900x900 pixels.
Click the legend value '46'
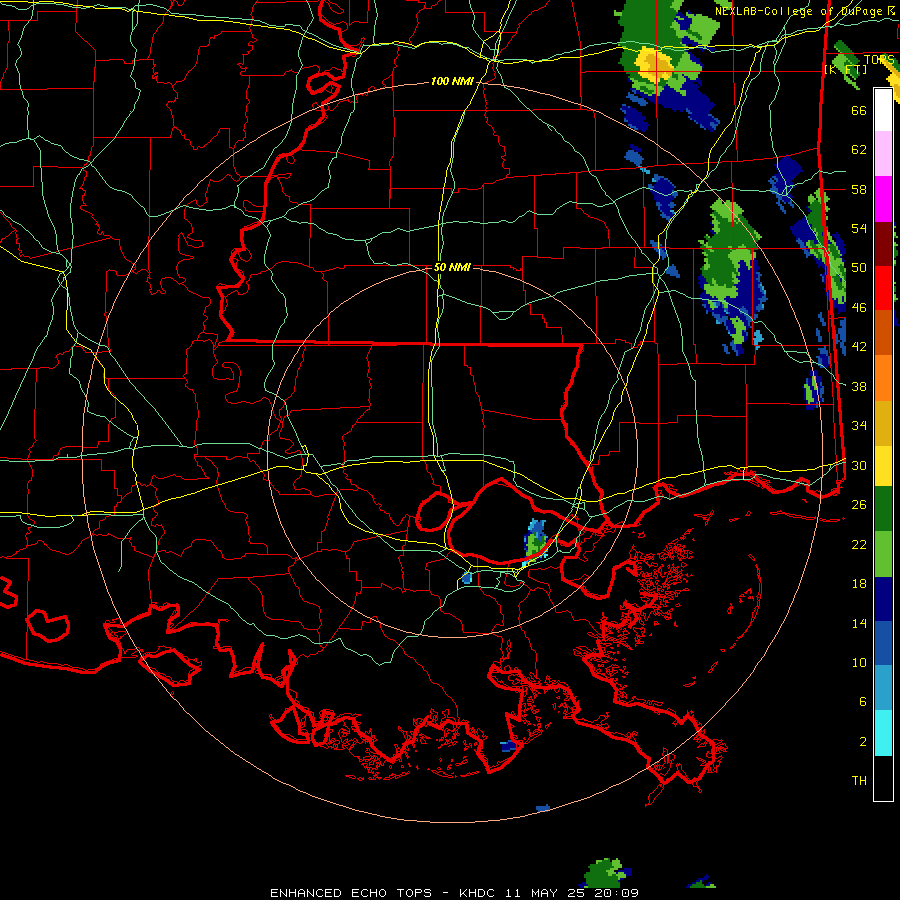coord(859,308)
